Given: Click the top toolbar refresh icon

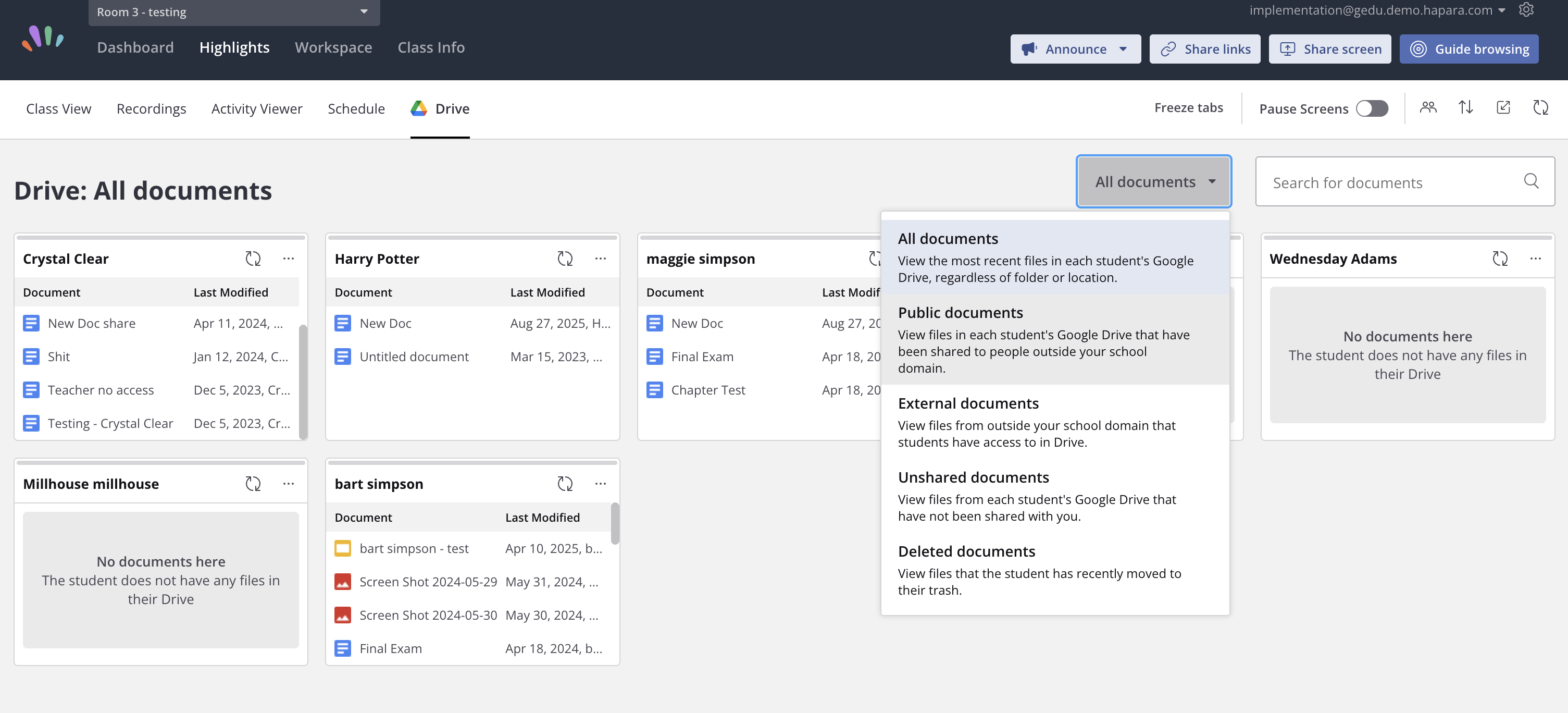Looking at the screenshot, I should click(x=1540, y=108).
